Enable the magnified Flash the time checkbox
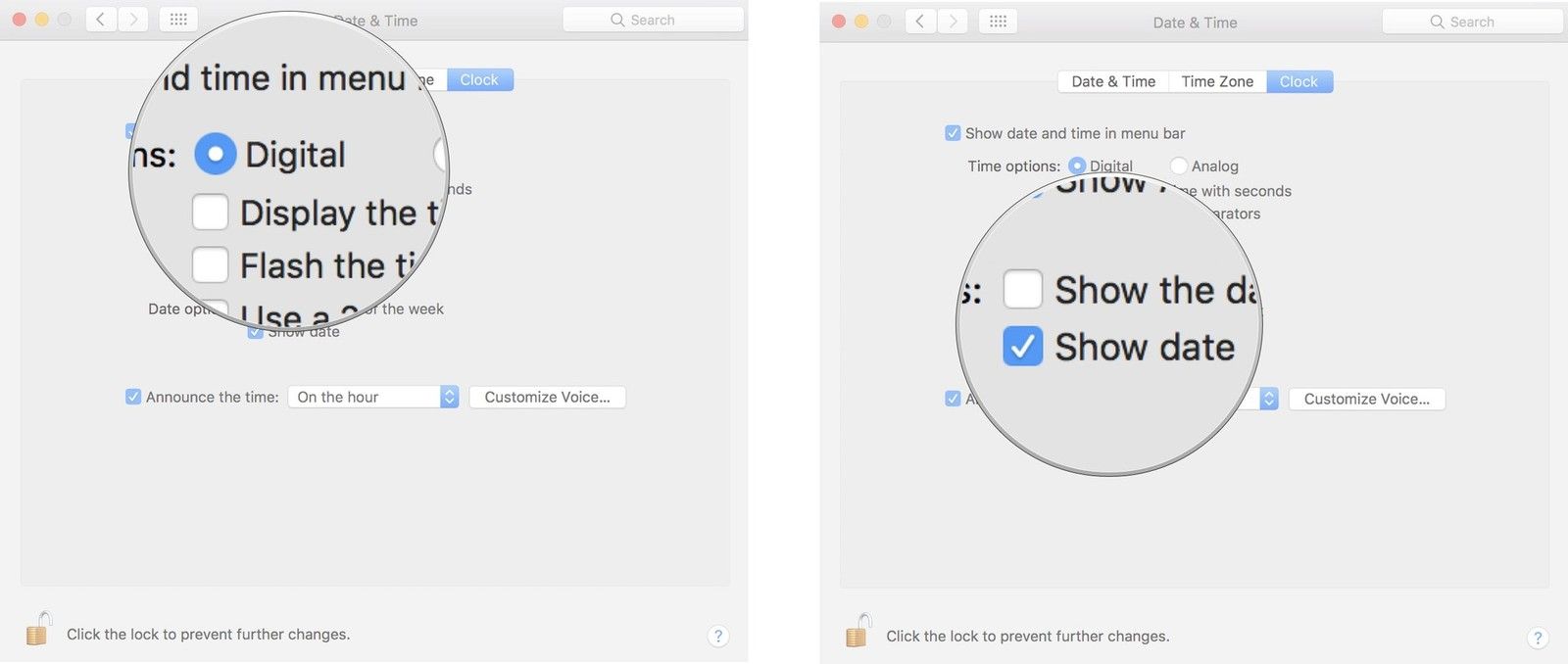 pyautogui.click(x=210, y=265)
